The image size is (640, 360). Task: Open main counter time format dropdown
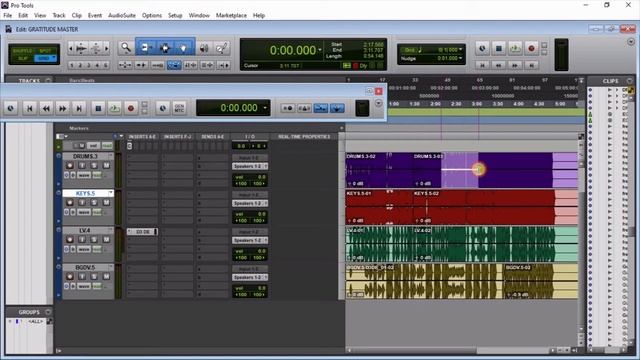click(320, 50)
